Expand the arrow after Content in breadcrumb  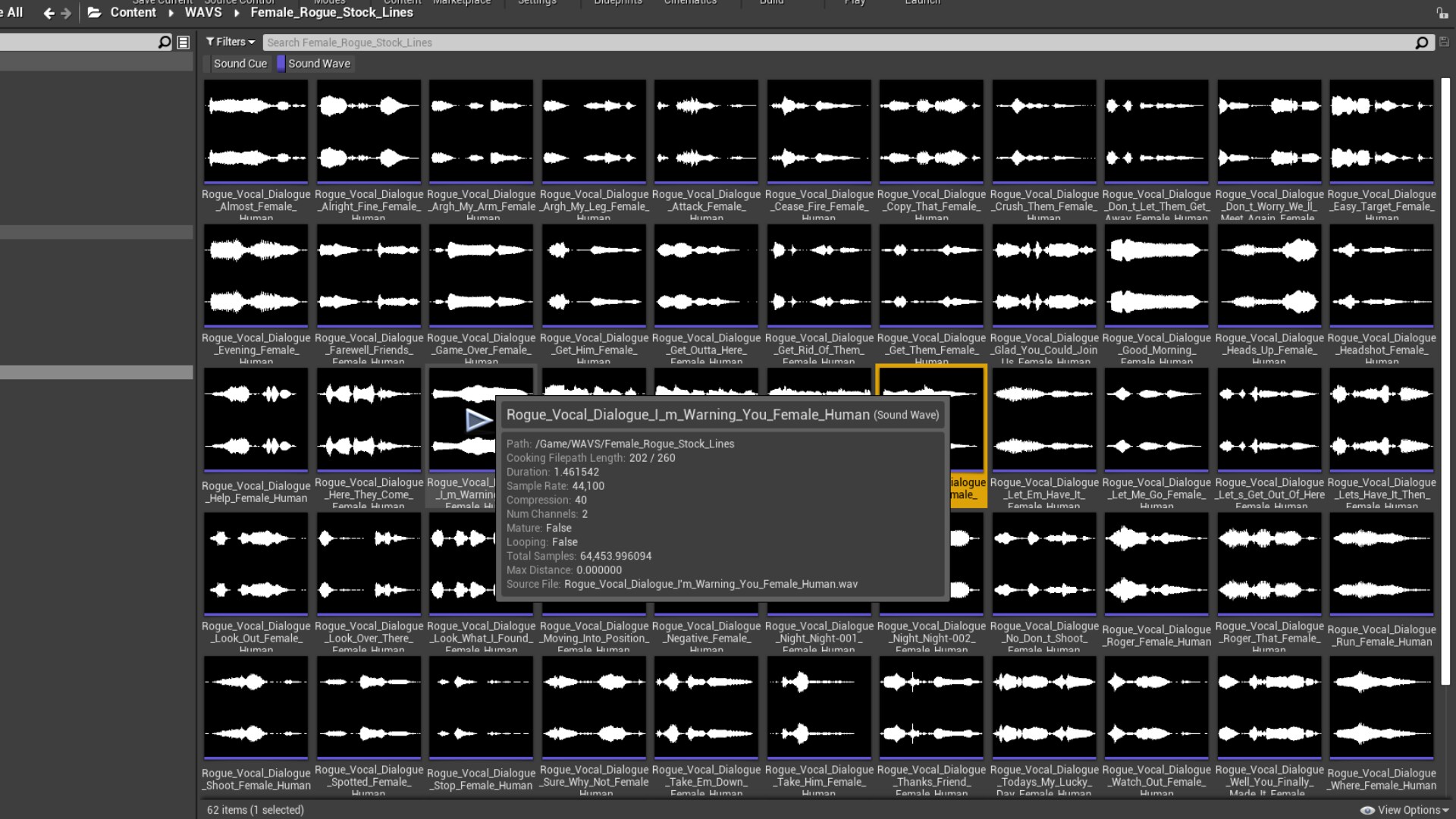[171, 13]
